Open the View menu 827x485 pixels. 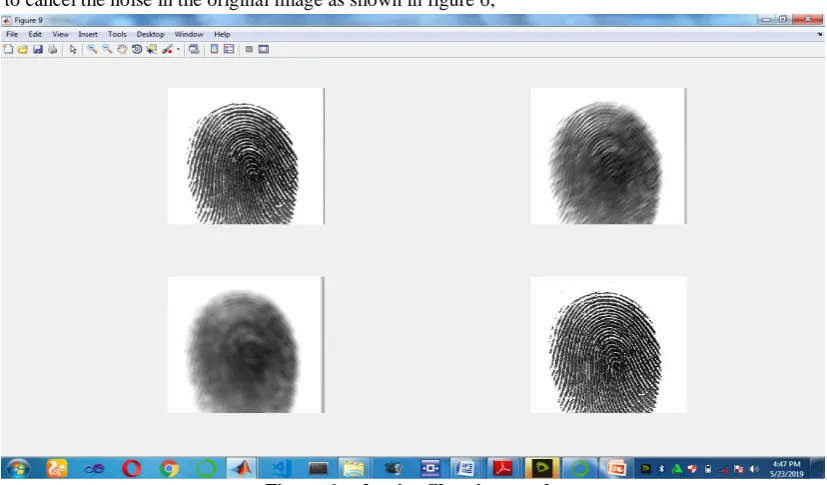tap(60, 34)
